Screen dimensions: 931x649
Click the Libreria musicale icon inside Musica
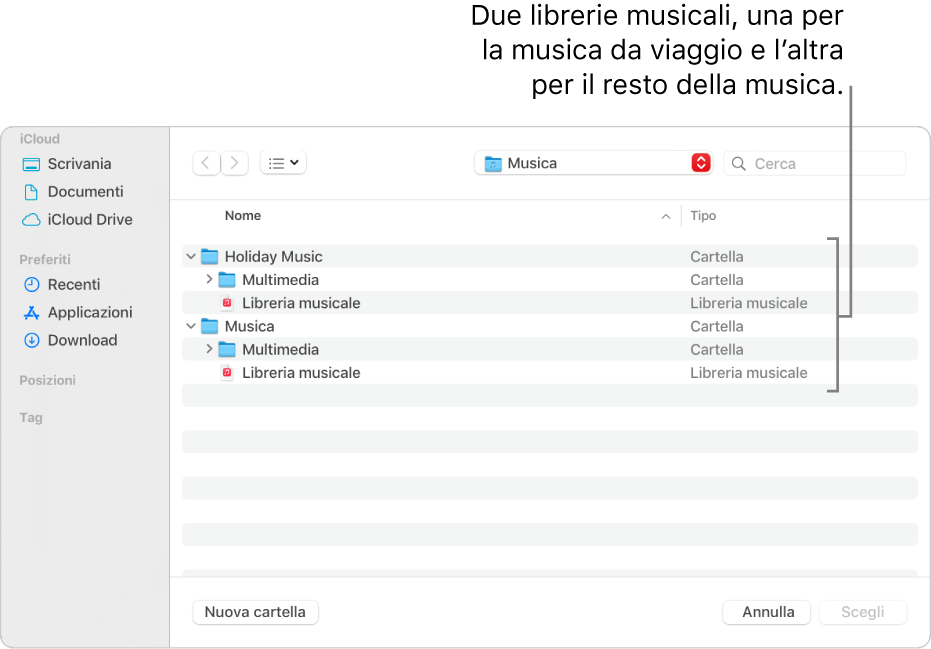point(227,372)
